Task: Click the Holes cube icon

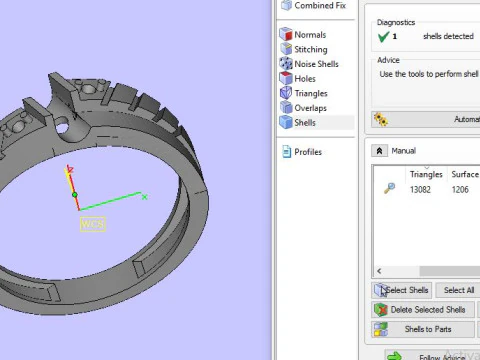Action: click(286, 78)
